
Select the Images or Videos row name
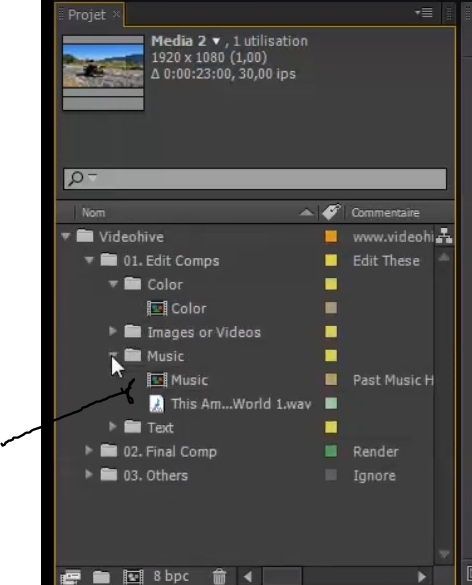[x=204, y=332]
